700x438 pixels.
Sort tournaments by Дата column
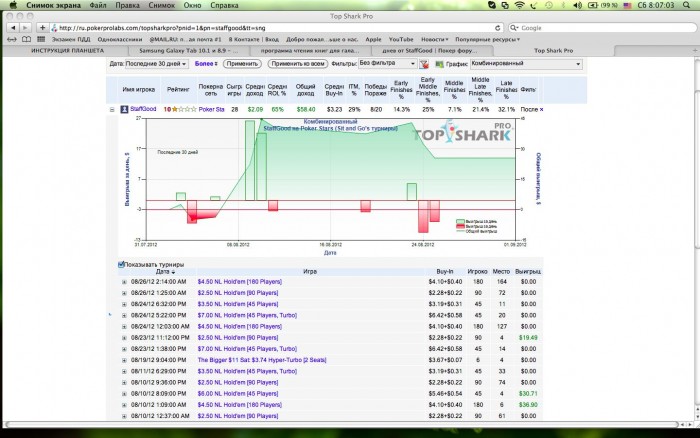pos(165,271)
